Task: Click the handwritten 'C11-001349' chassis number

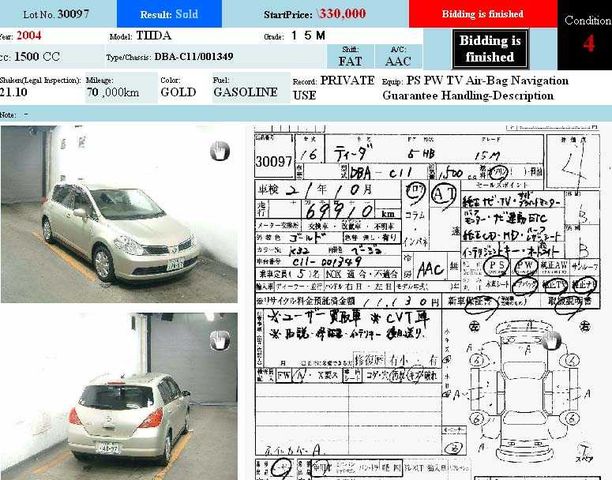Action: coord(326,261)
